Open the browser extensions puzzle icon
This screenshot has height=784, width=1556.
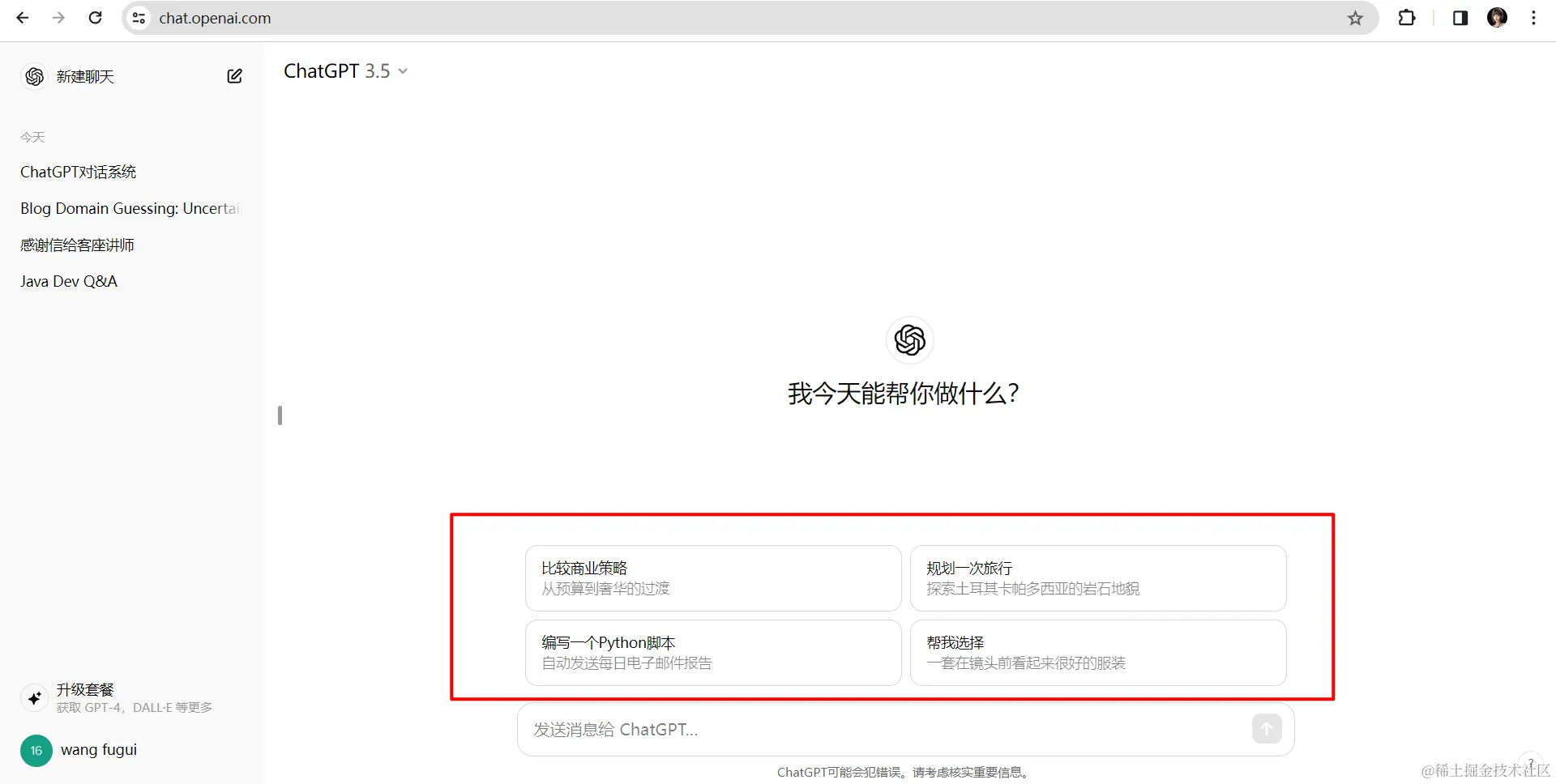[x=1407, y=18]
